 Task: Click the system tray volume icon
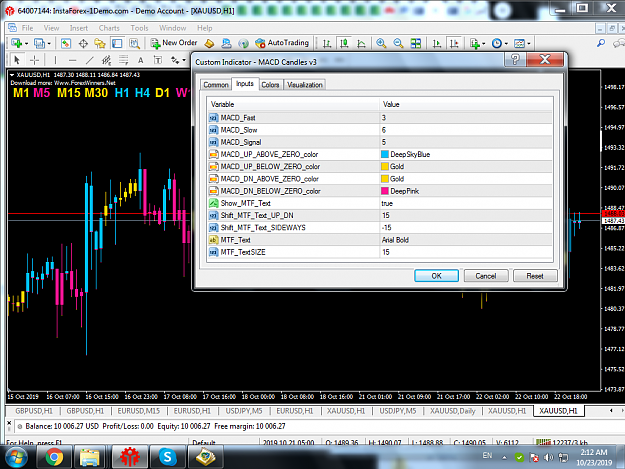(548, 458)
